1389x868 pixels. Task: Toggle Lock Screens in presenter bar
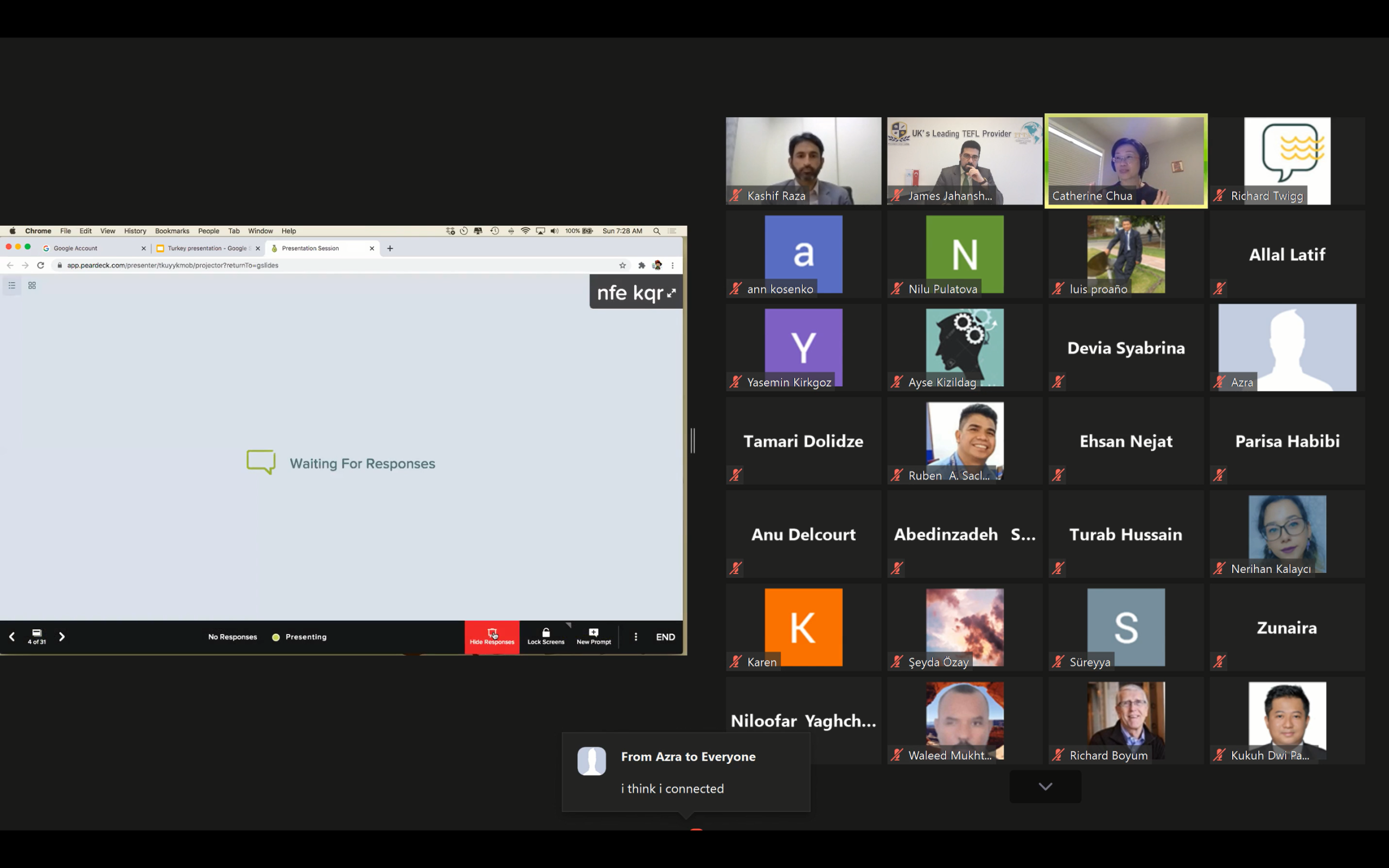point(545,637)
